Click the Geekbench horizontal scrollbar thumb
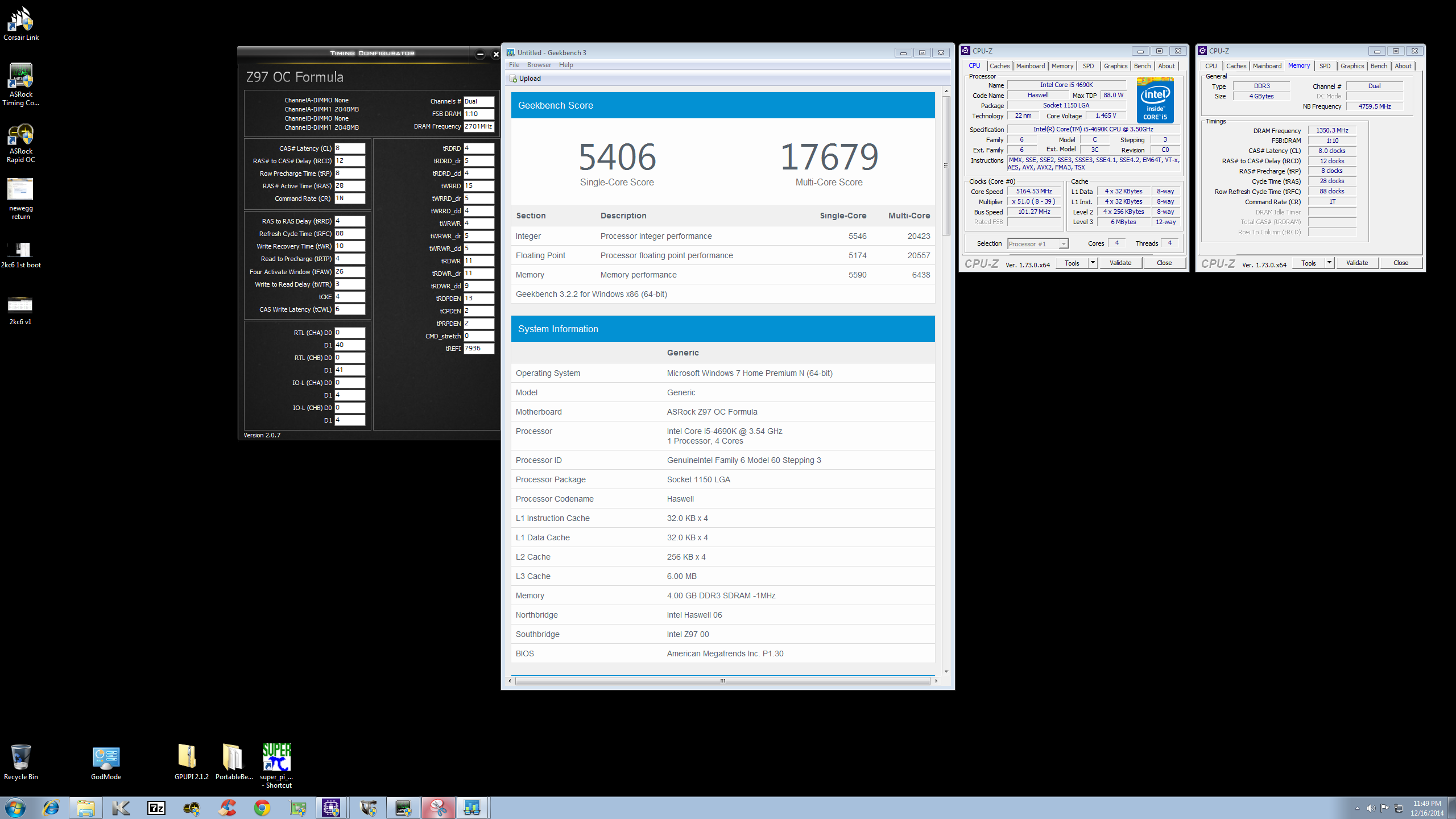Screen dimensions: 1456x819 click(722, 681)
